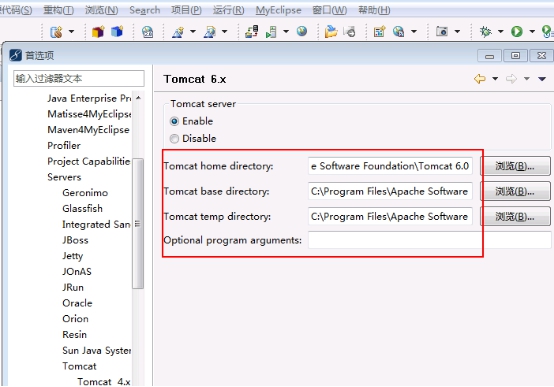Click the blue cube toolbar icon
This screenshot has width=554, height=387.
click(117, 31)
